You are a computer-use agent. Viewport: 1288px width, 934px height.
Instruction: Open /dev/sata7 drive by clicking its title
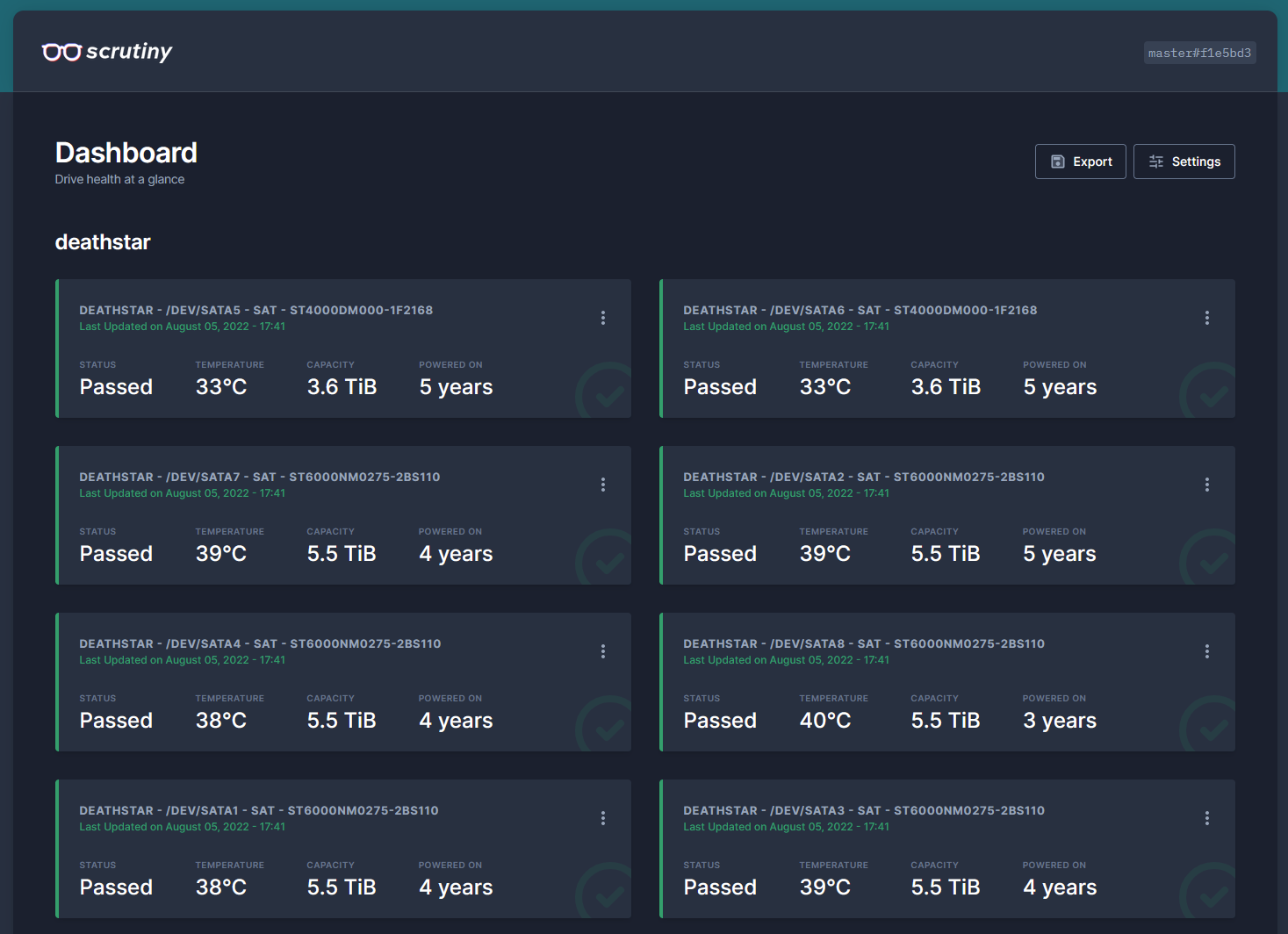click(x=259, y=477)
